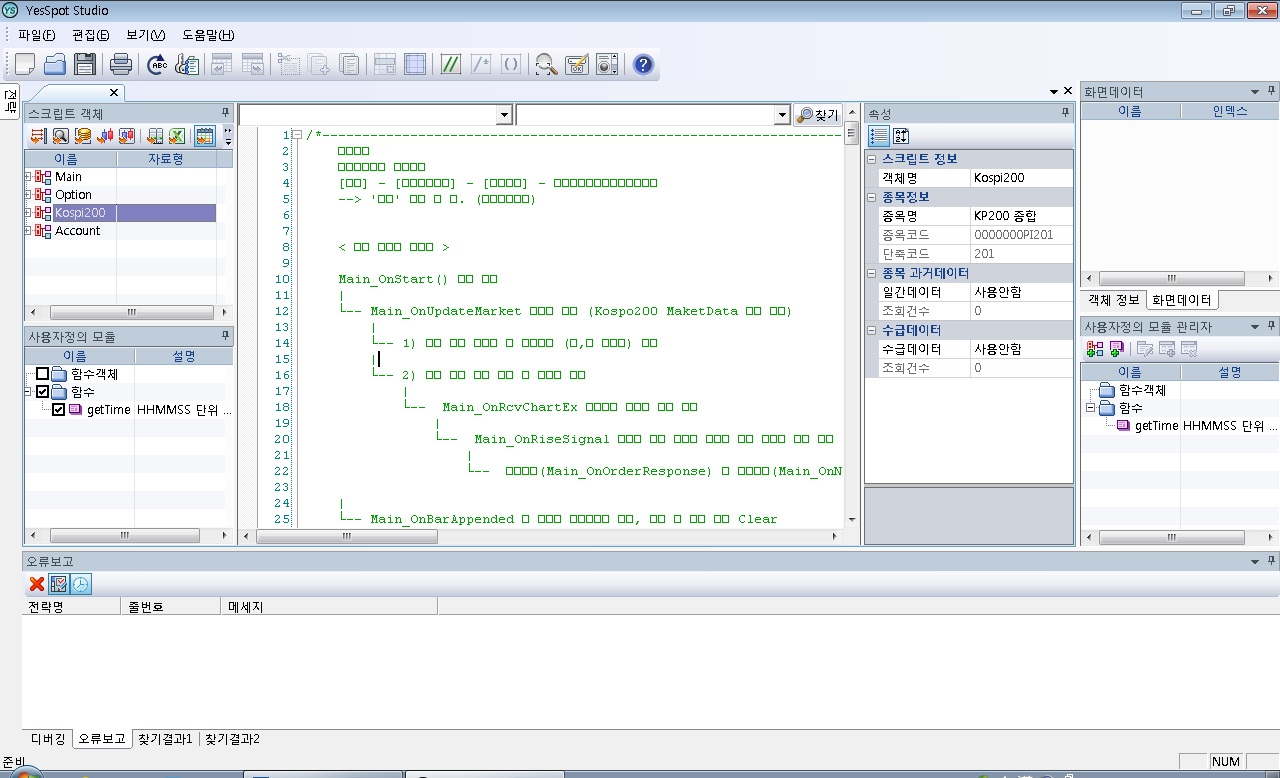Open the left combo box above code editor

pos(504,115)
